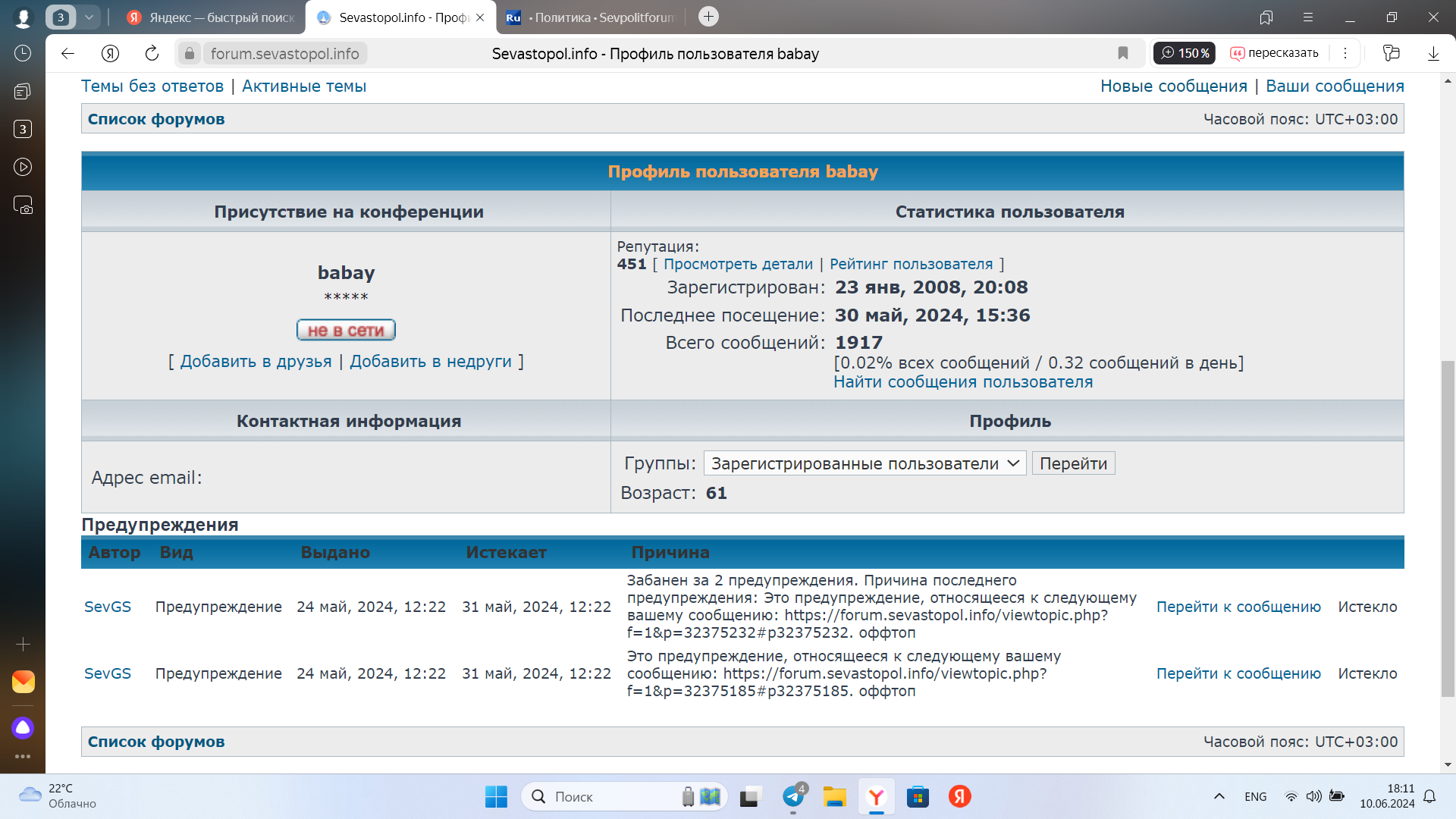
Task: Click the bookmark icon in address bar
Action: [1123, 53]
